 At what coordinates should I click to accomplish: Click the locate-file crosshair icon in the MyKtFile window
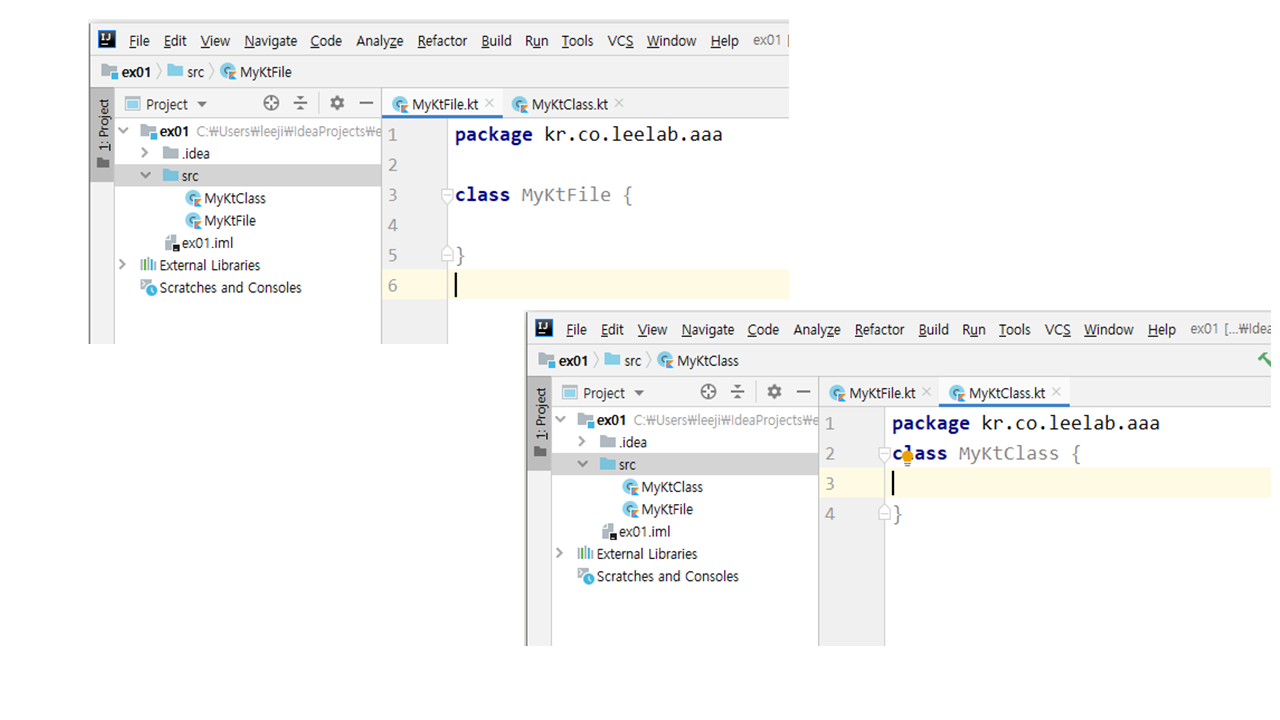tap(271, 103)
